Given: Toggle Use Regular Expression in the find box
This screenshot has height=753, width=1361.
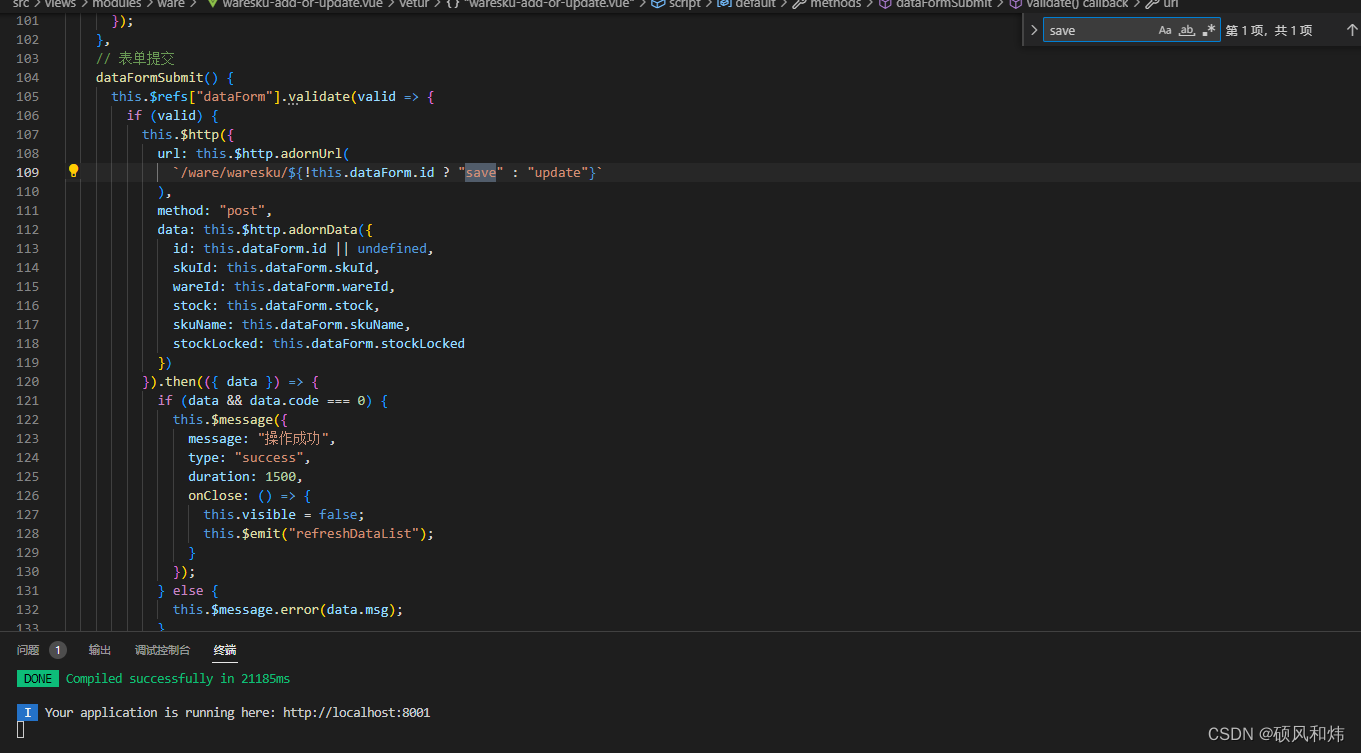Looking at the screenshot, I should [1209, 30].
